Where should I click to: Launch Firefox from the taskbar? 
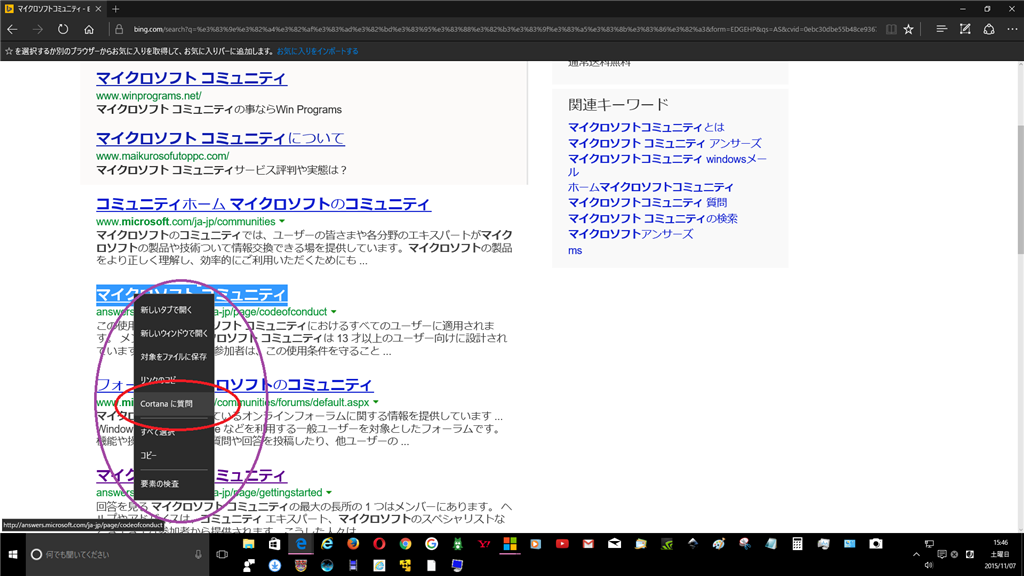(353, 544)
